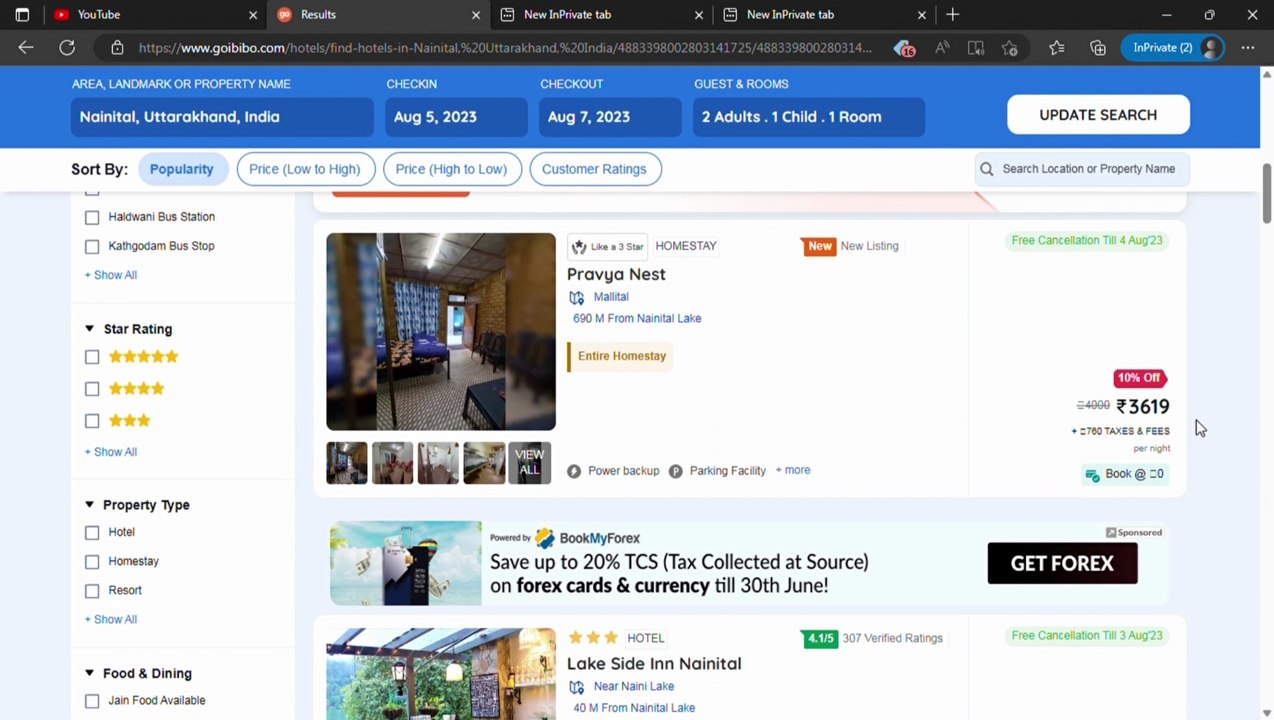Image resolution: width=1274 pixels, height=720 pixels.
Task: Tick the three-star rating checkbox
Action: click(x=92, y=421)
